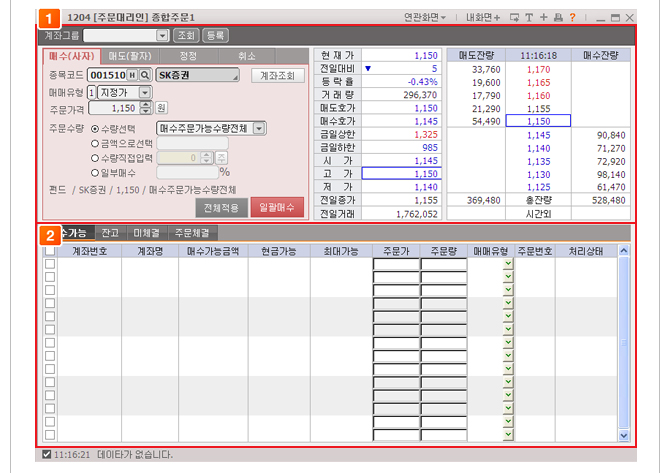
Task: Click the H history button beside stock code
Action: tap(132, 75)
